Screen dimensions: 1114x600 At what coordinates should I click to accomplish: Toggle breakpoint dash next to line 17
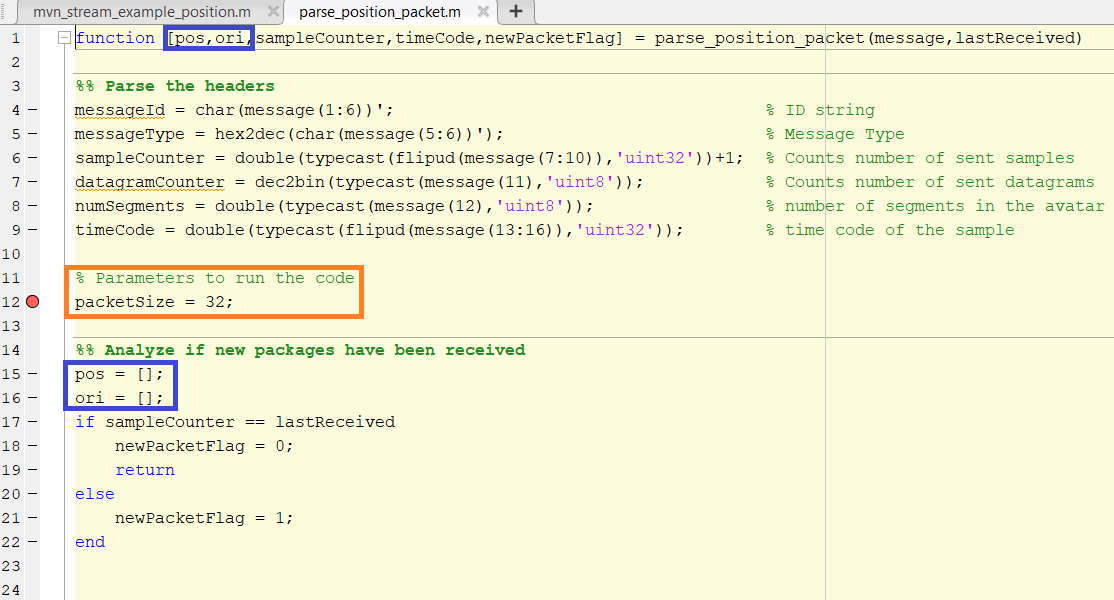tap(33, 422)
